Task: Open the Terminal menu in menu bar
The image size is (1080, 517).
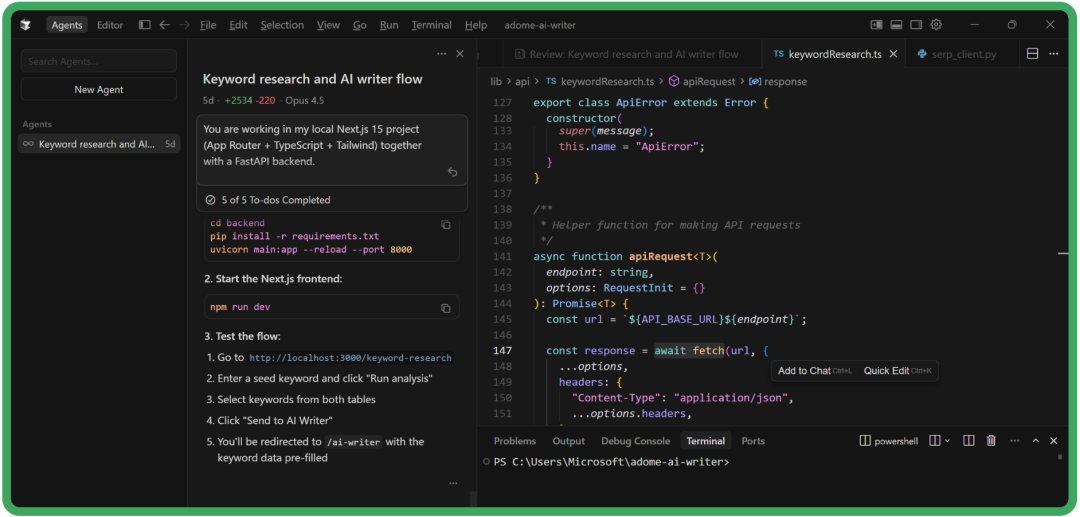Action: 431,25
